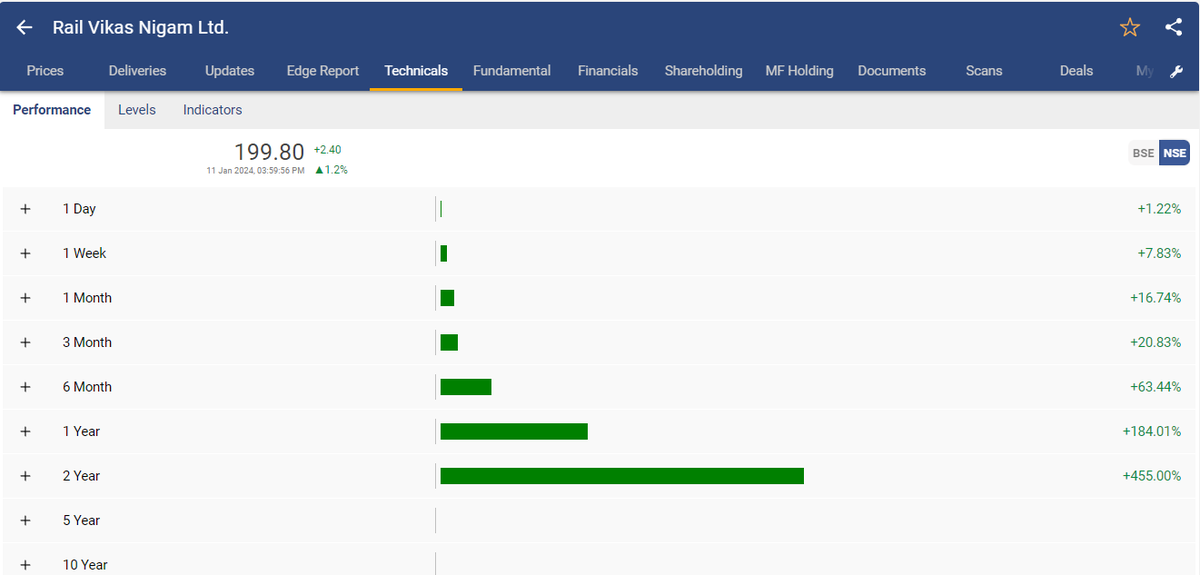
Task: Click the 6 Month green performance bar
Action: 466,387
